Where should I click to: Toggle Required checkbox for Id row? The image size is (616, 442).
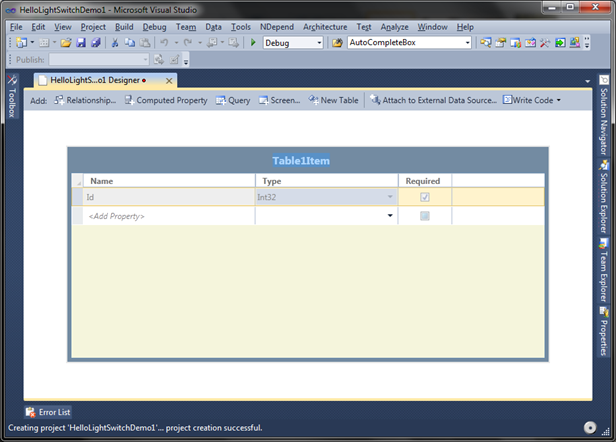(x=425, y=197)
